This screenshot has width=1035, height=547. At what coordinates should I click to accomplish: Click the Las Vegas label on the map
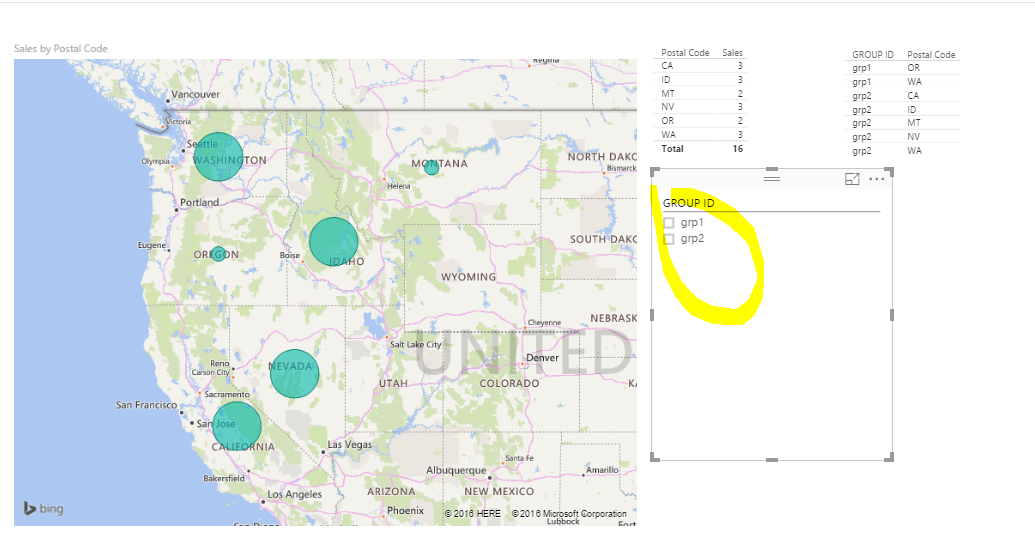pyautogui.click(x=350, y=444)
